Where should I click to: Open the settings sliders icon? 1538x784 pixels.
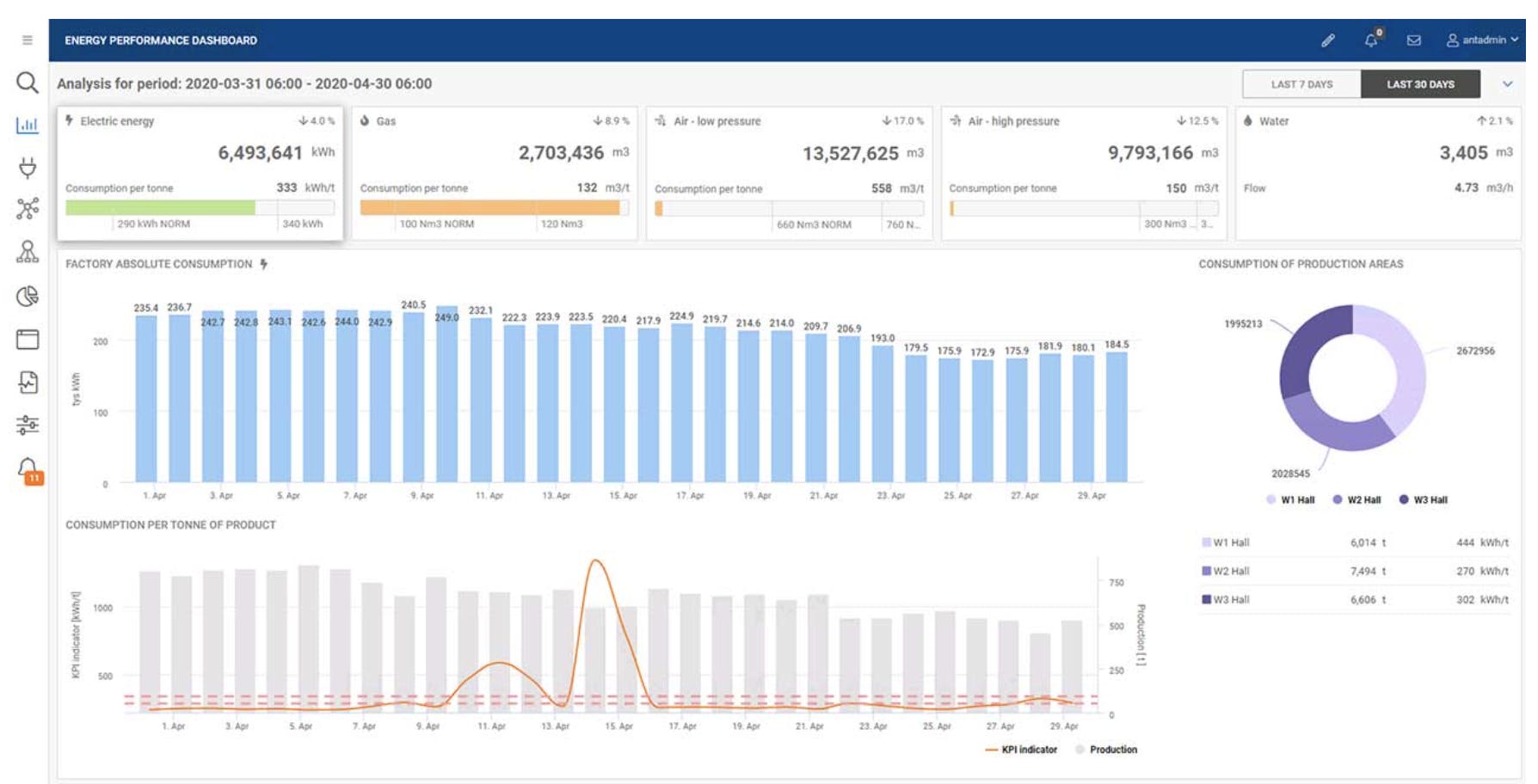pos(27,424)
